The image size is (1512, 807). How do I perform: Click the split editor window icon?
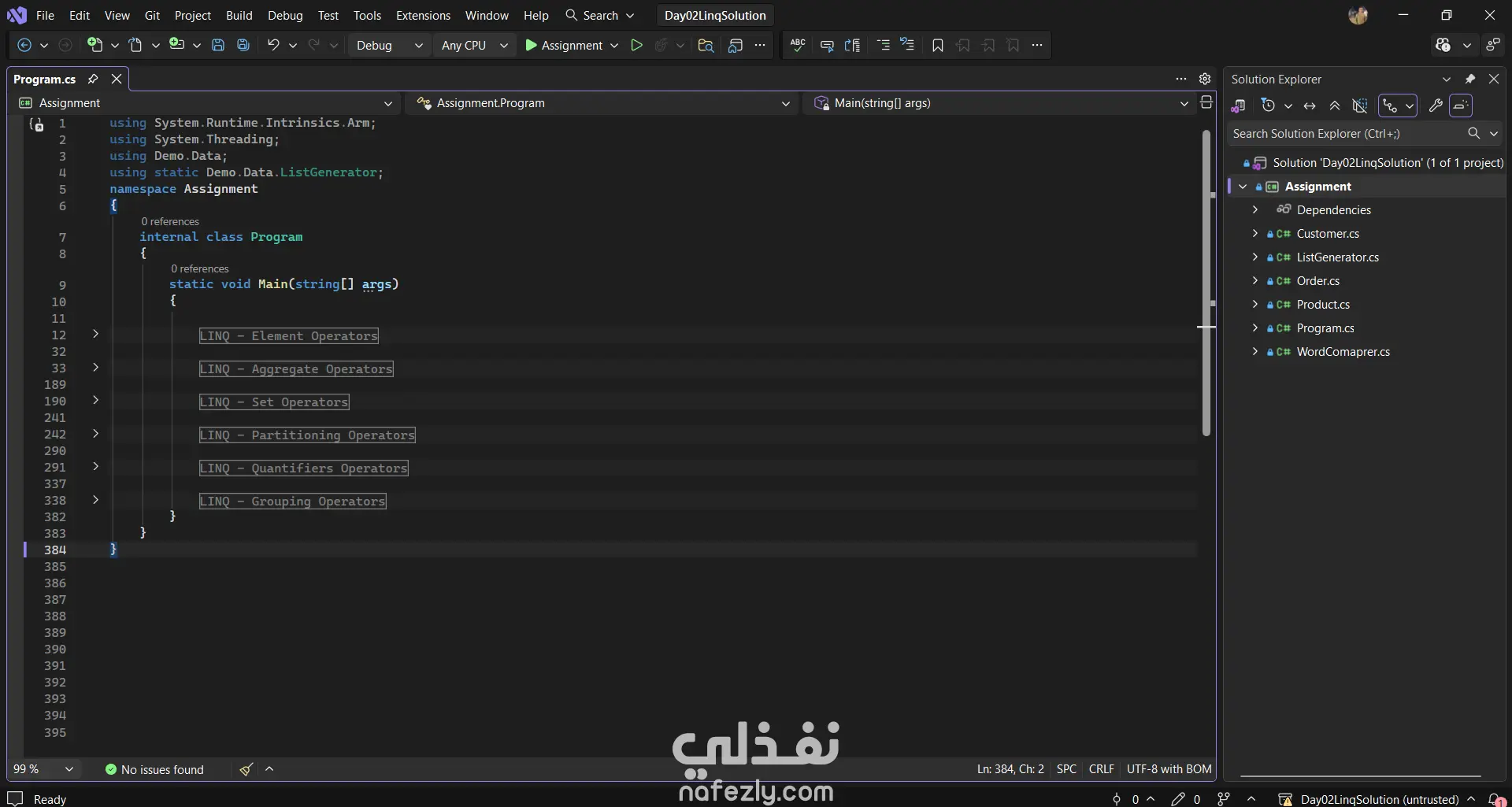1206,102
